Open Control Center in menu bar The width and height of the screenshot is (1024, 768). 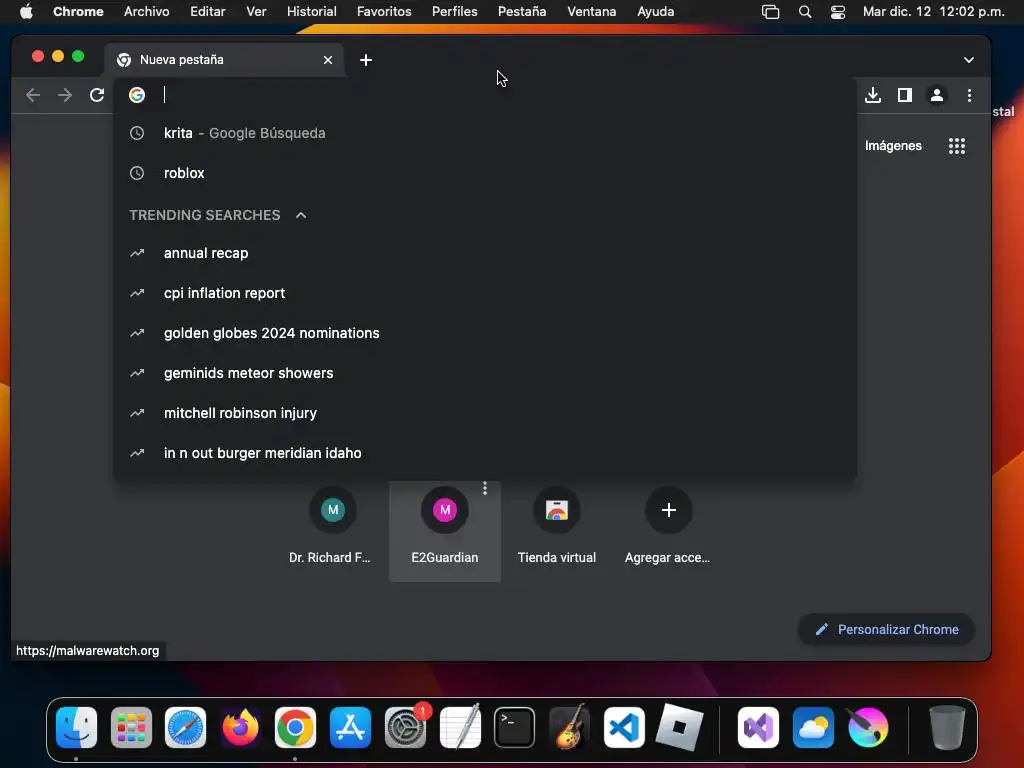tap(838, 12)
